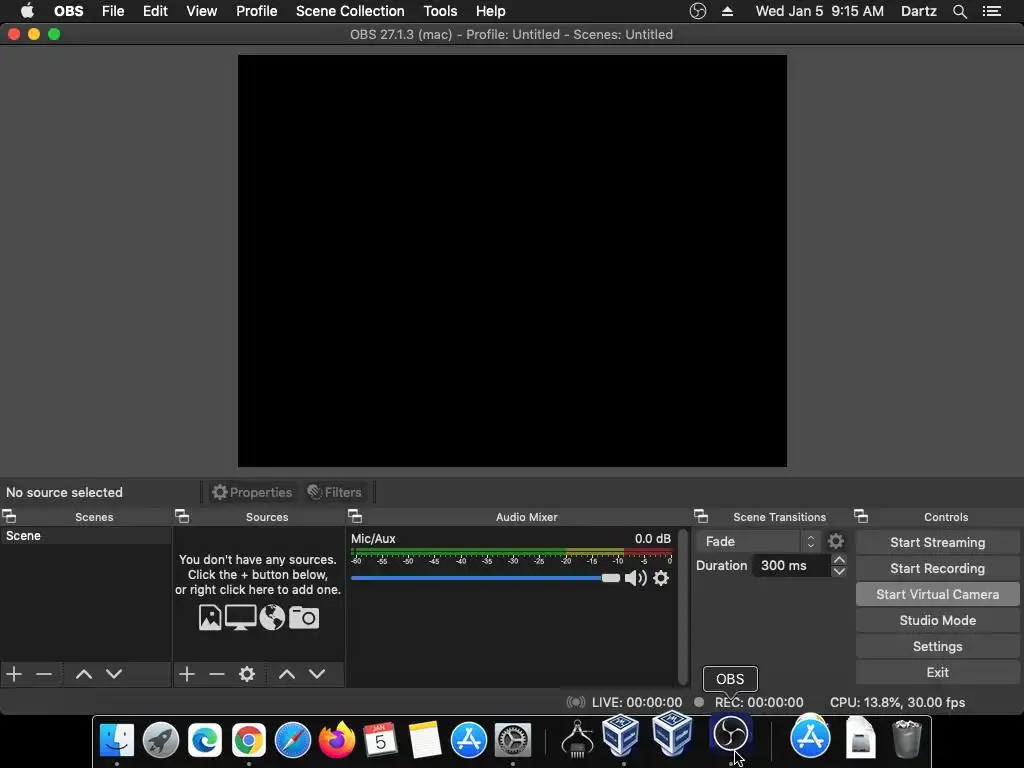Move the source down with the arrow in Sources
This screenshot has height=768, width=1024.
pyautogui.click(x=317, y=674)
